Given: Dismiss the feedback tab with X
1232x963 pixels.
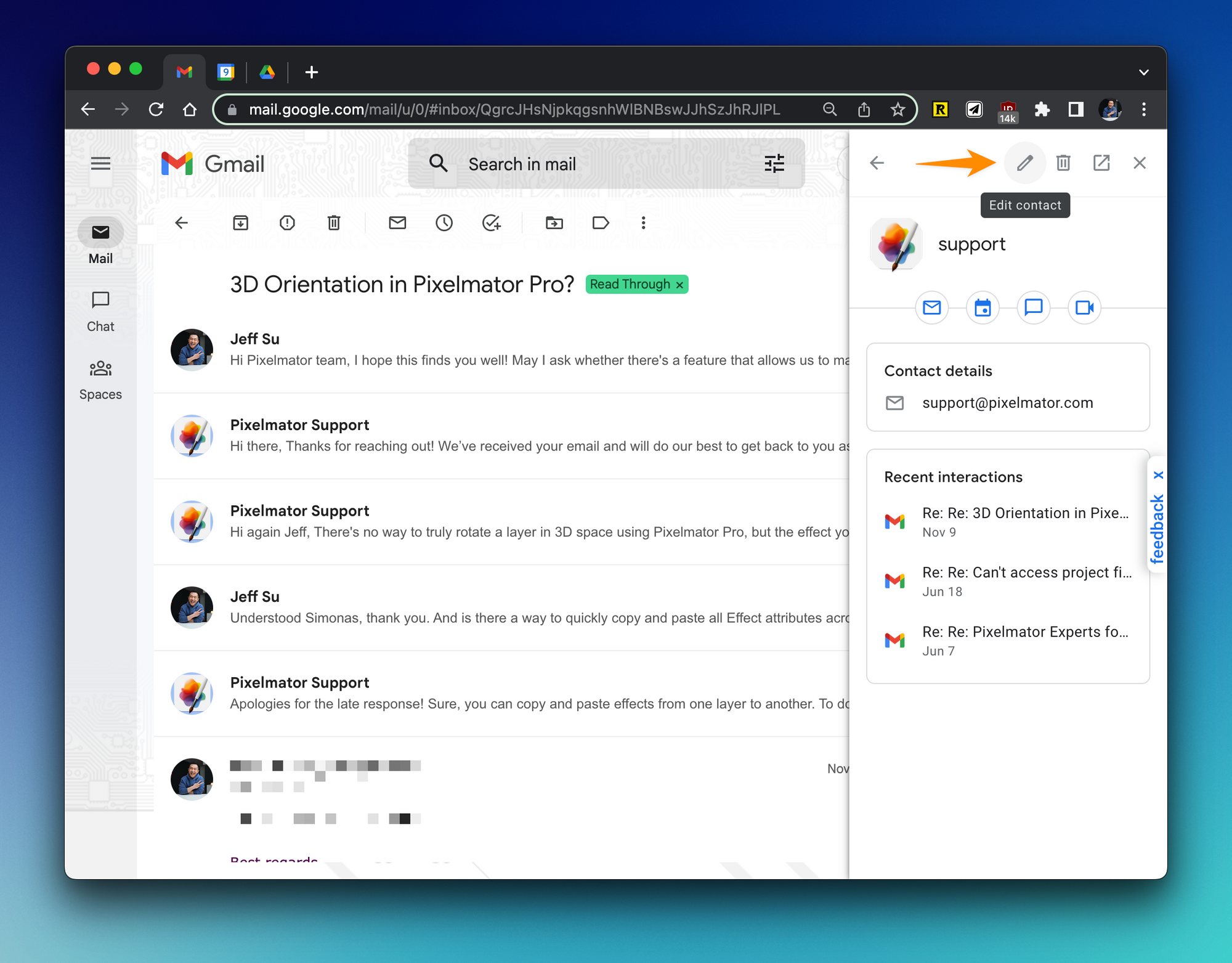Looking at the screenshot, I should pos(1159,475).
